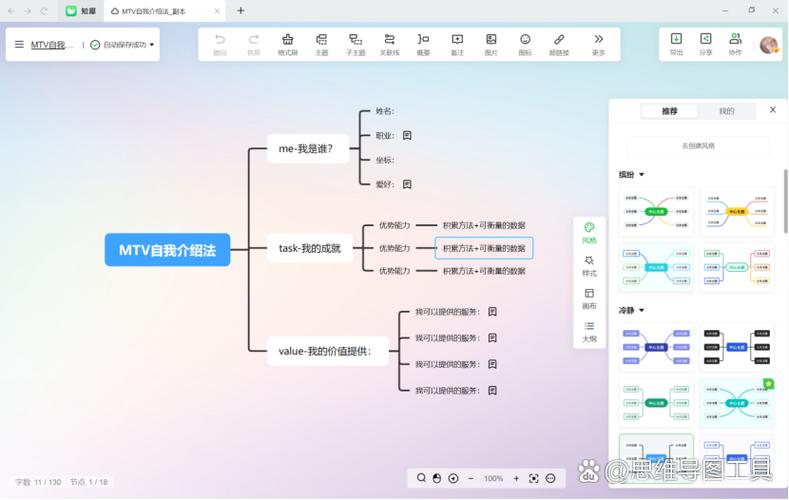Click the search magnifier in bottom bar
Screen dimensions: 789x500
point(421,478)
